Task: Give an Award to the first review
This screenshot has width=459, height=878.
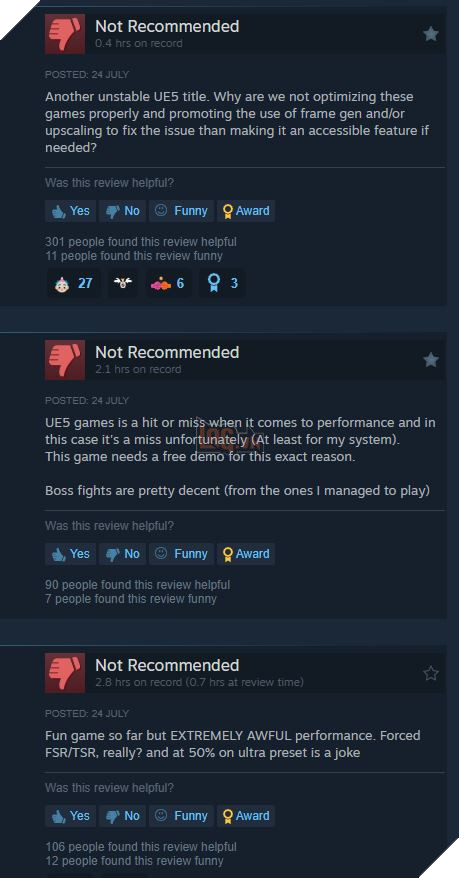Action: click(x=246, y=211)
